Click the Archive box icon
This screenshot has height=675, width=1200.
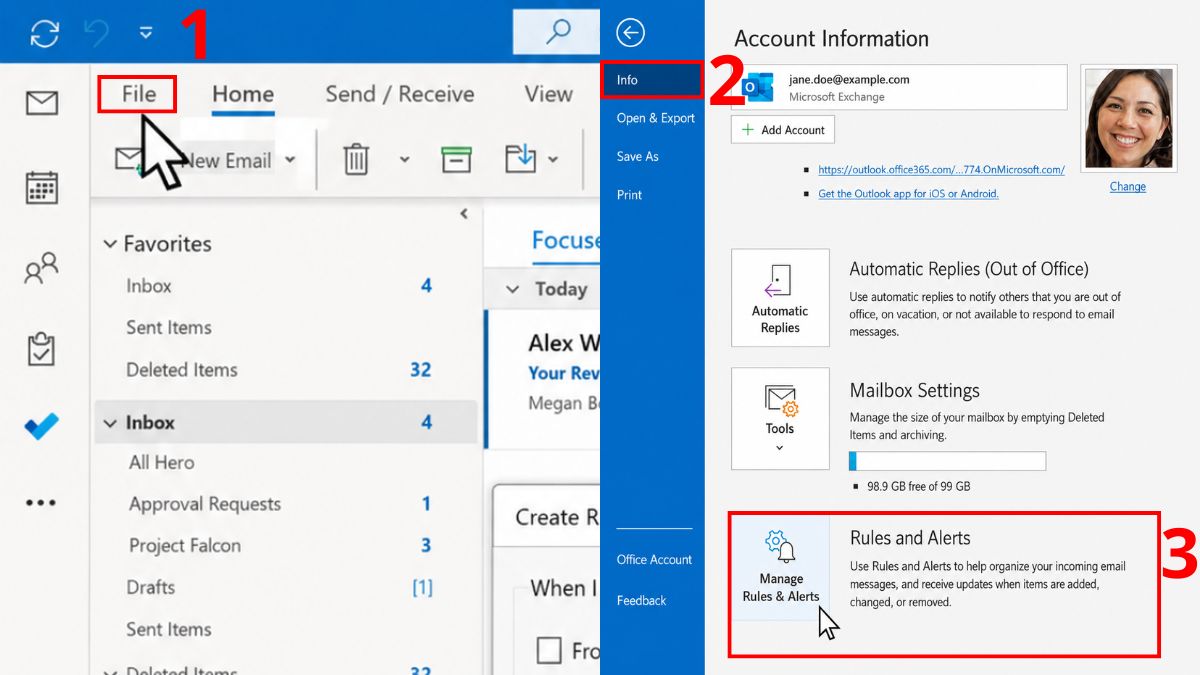point(456,159)
